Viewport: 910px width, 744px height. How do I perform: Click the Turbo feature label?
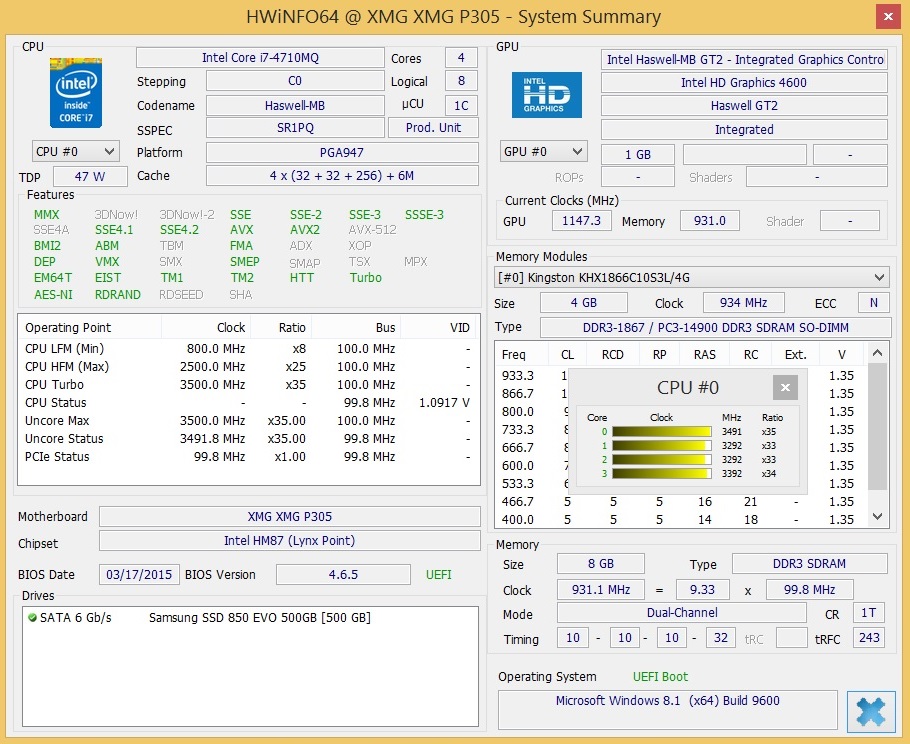366,278
